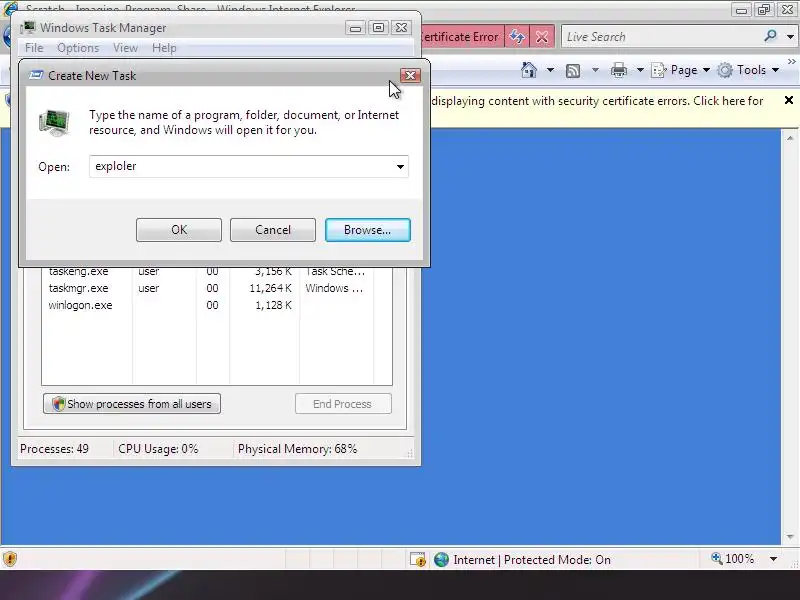Click Physical Memory: 68% status entry

pyautogui.click(x=297, y=449)
